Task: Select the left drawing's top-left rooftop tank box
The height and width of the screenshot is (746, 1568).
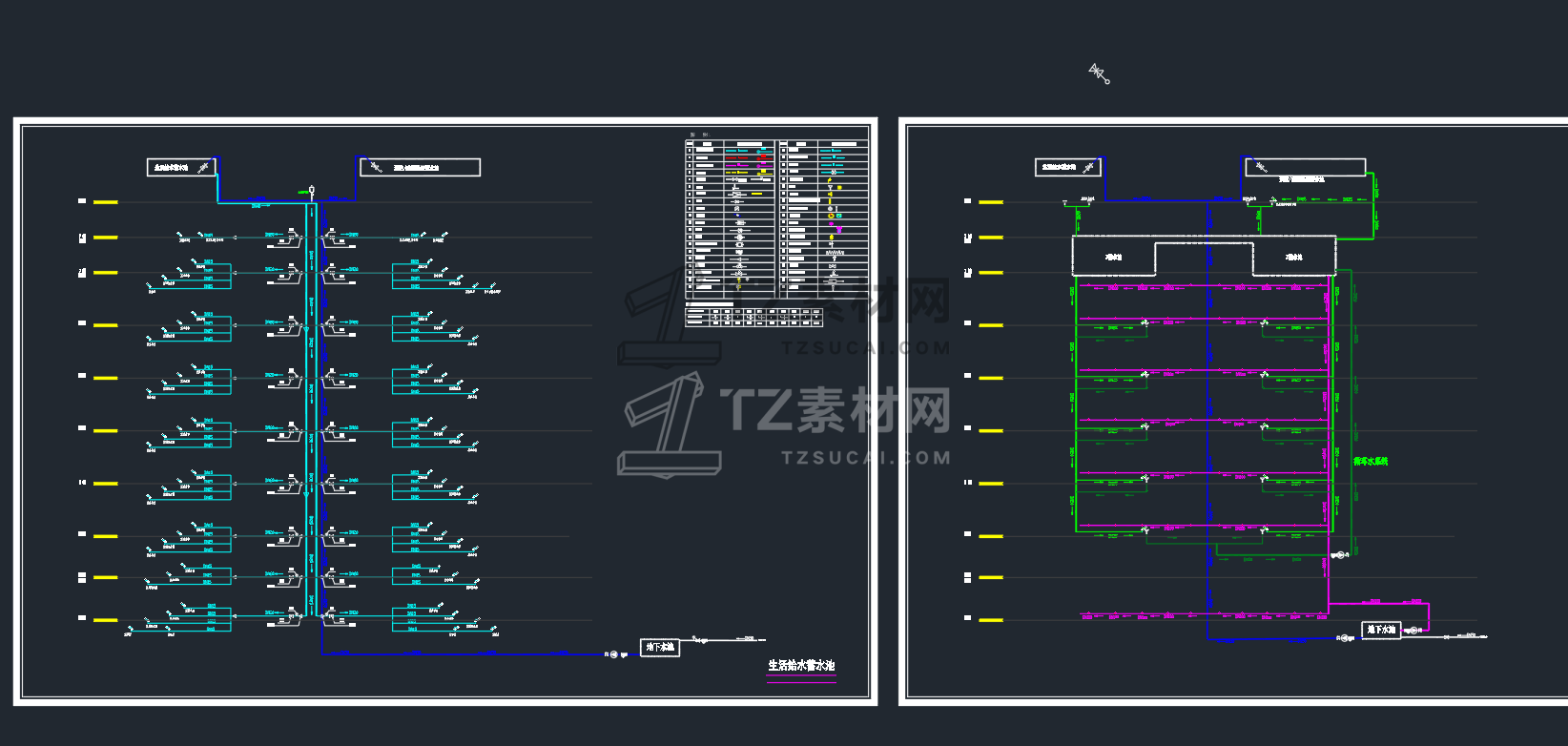Action: pyautogui.click(x=181, y=167)
